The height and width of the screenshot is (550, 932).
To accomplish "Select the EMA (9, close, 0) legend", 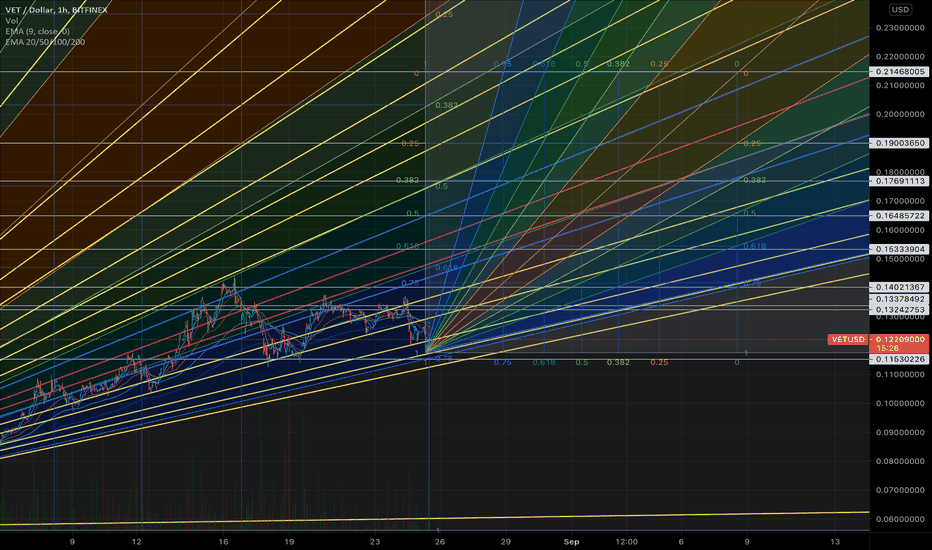I will point(37,32).
